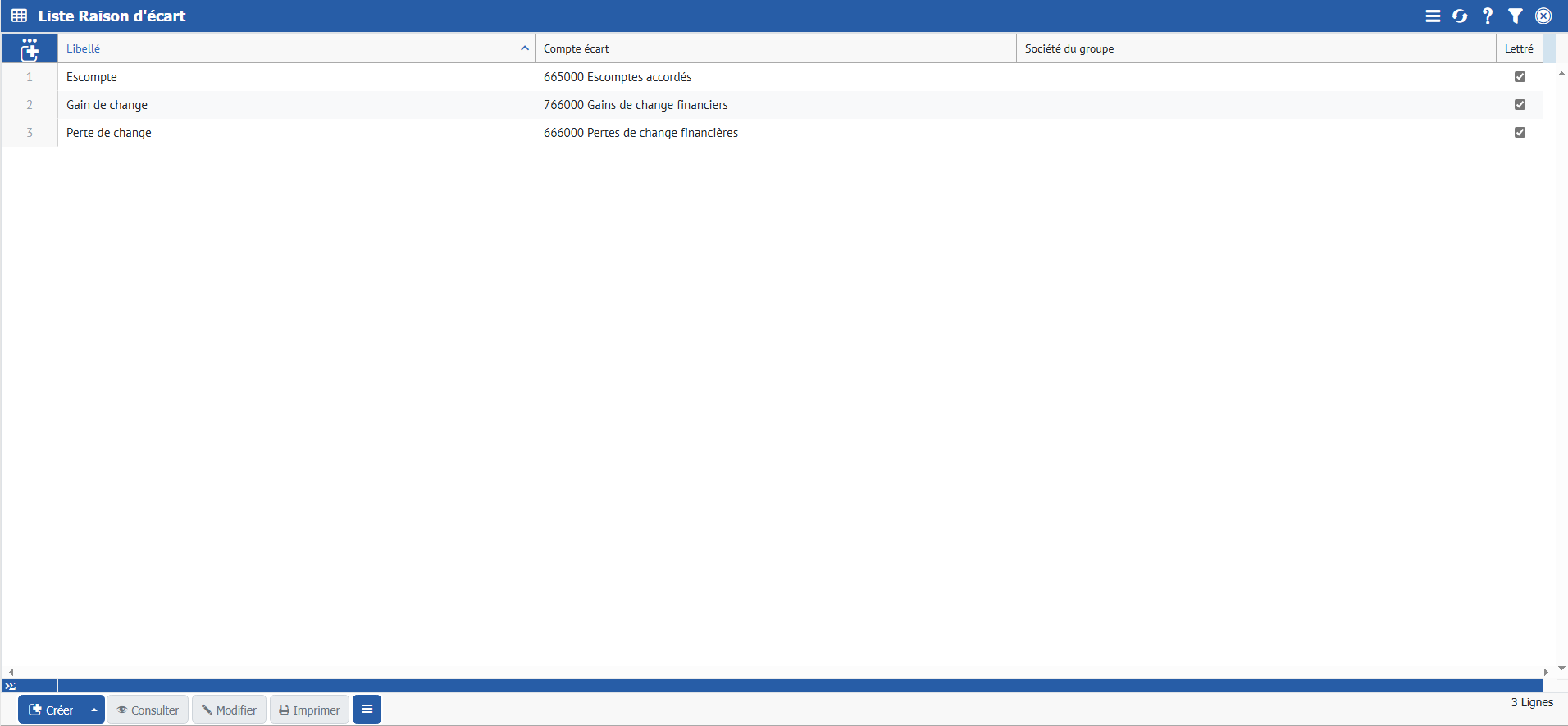Toggle Lettré checkbox for Escompte row

click(x=1520, y=77)
